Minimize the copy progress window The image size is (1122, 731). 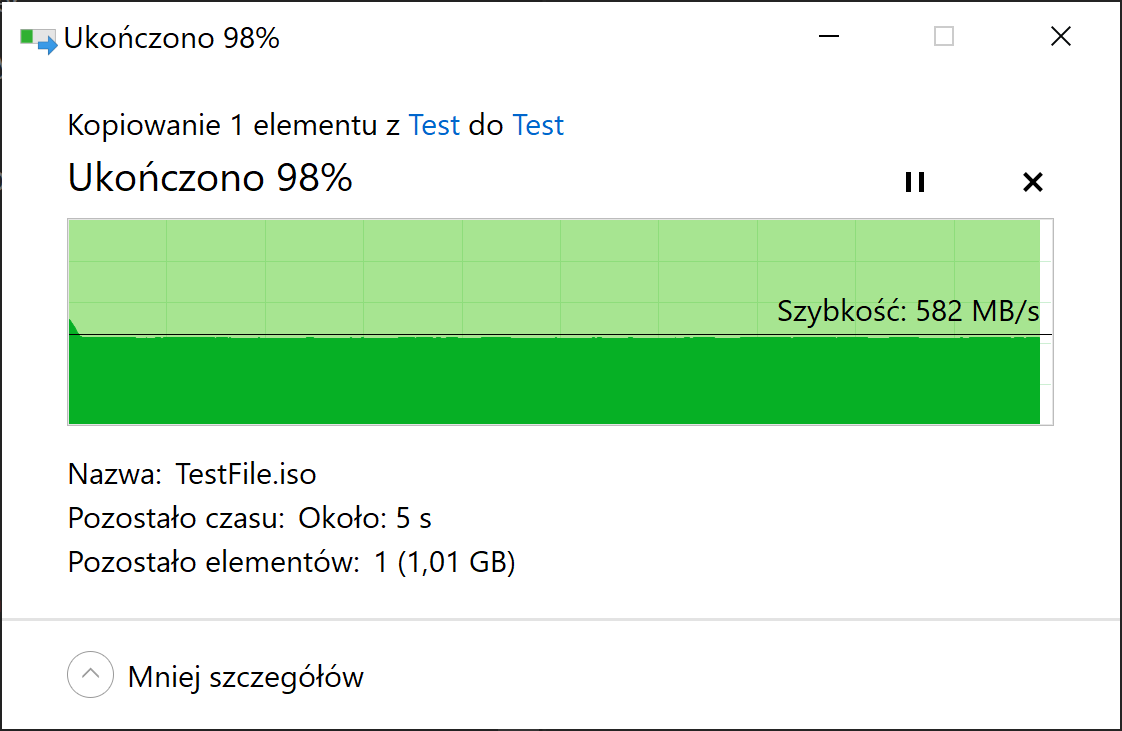click(829, 36)
